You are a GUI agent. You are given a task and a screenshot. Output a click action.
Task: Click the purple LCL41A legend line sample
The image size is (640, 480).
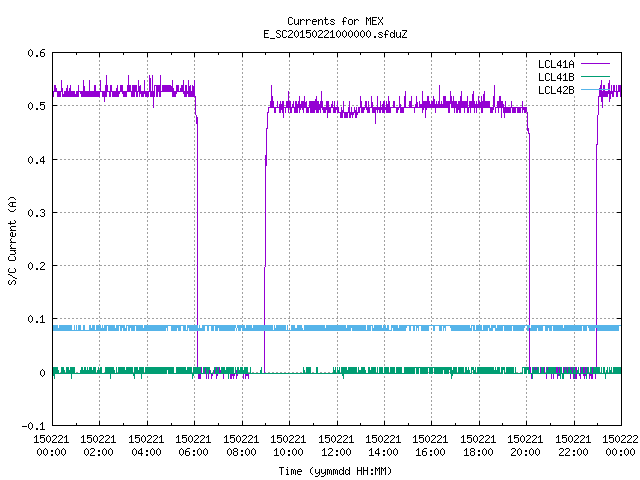(595, 64)
